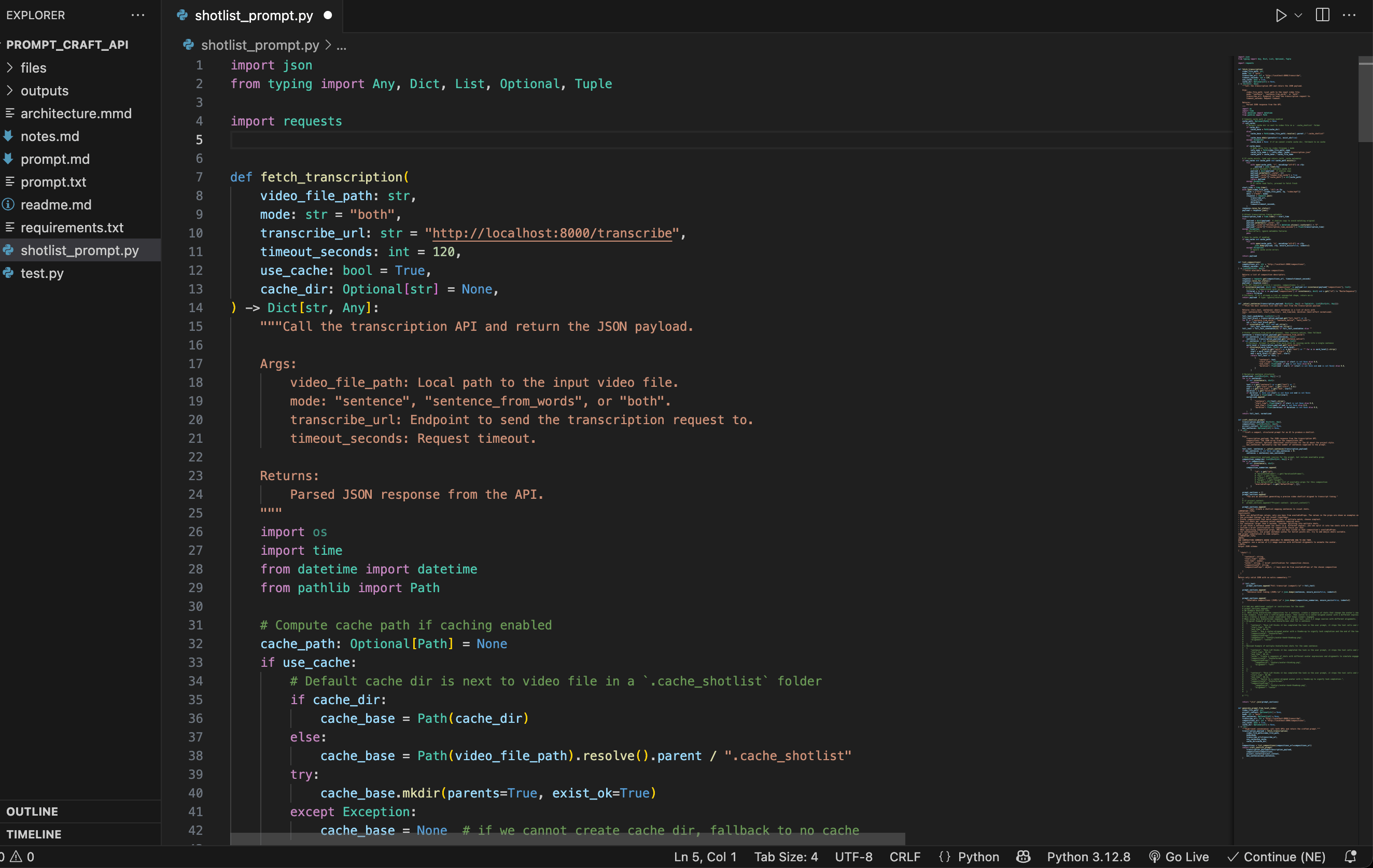1373x868 pixels.
Task: Open the editor More Actions menu
Action: tap(1350, 16)
